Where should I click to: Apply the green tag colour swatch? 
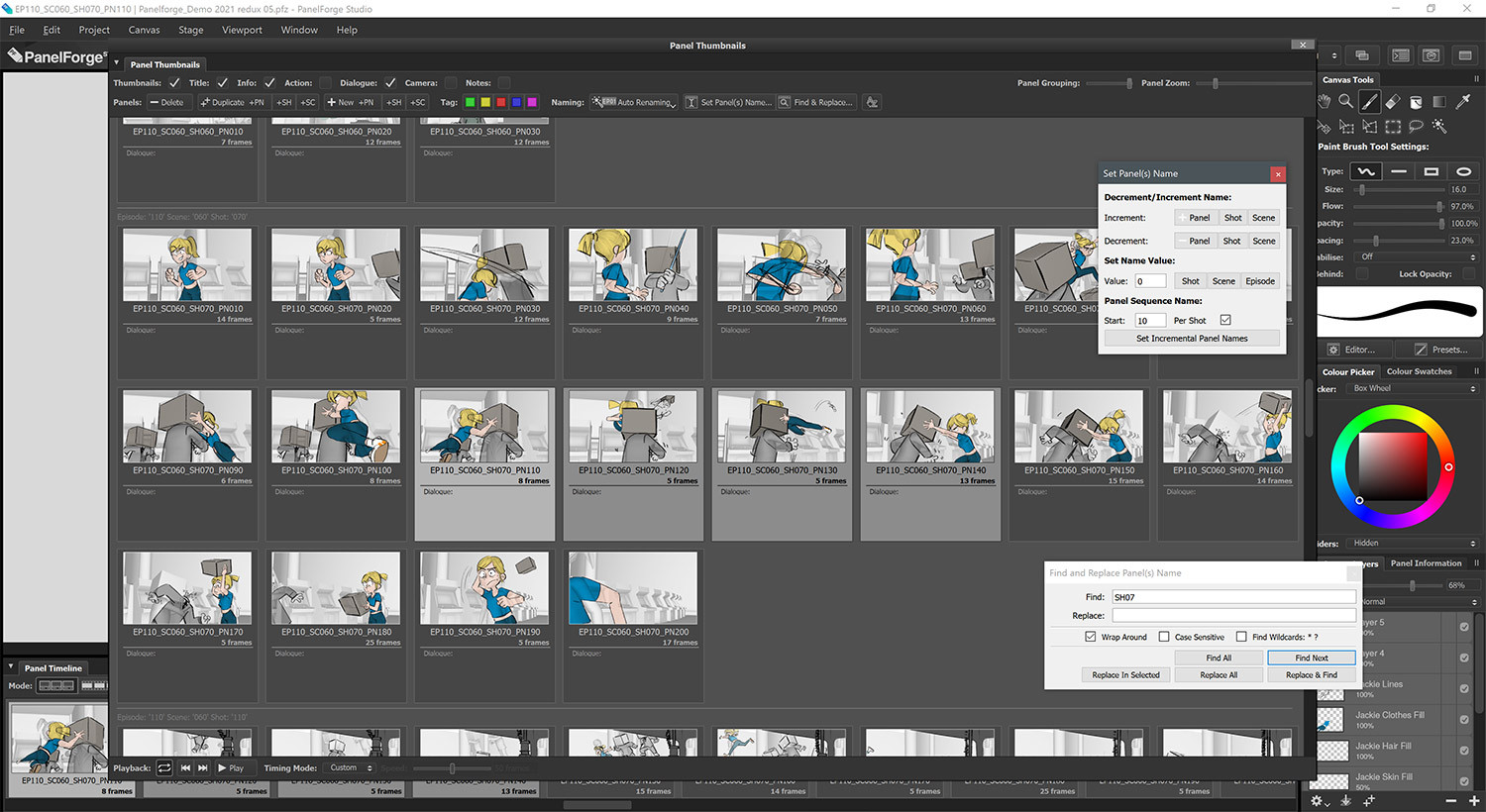471,102
